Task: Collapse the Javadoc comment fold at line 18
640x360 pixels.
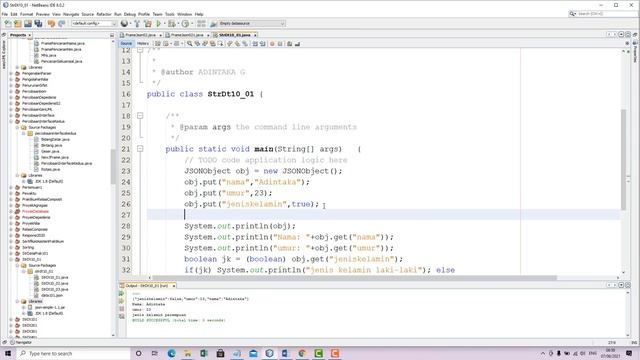Action: (x=140, y=116)
